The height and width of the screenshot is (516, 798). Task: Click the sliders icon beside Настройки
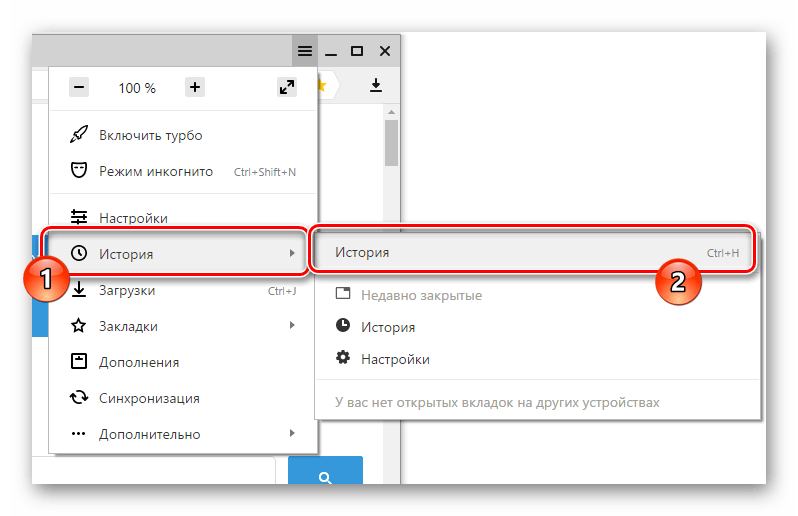pyautogui.click(x=79, y=217)
